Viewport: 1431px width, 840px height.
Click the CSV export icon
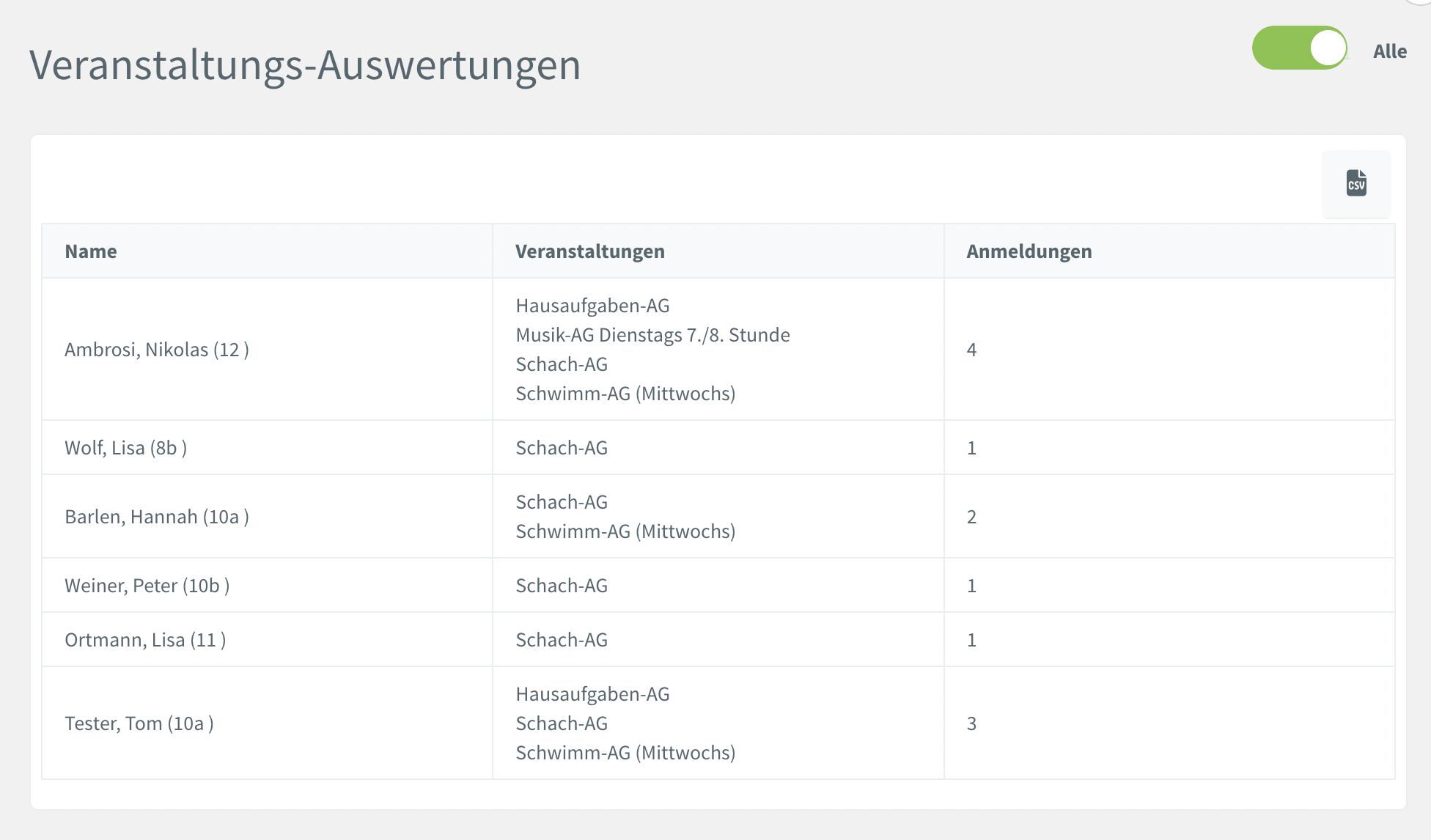point(1355,183)
